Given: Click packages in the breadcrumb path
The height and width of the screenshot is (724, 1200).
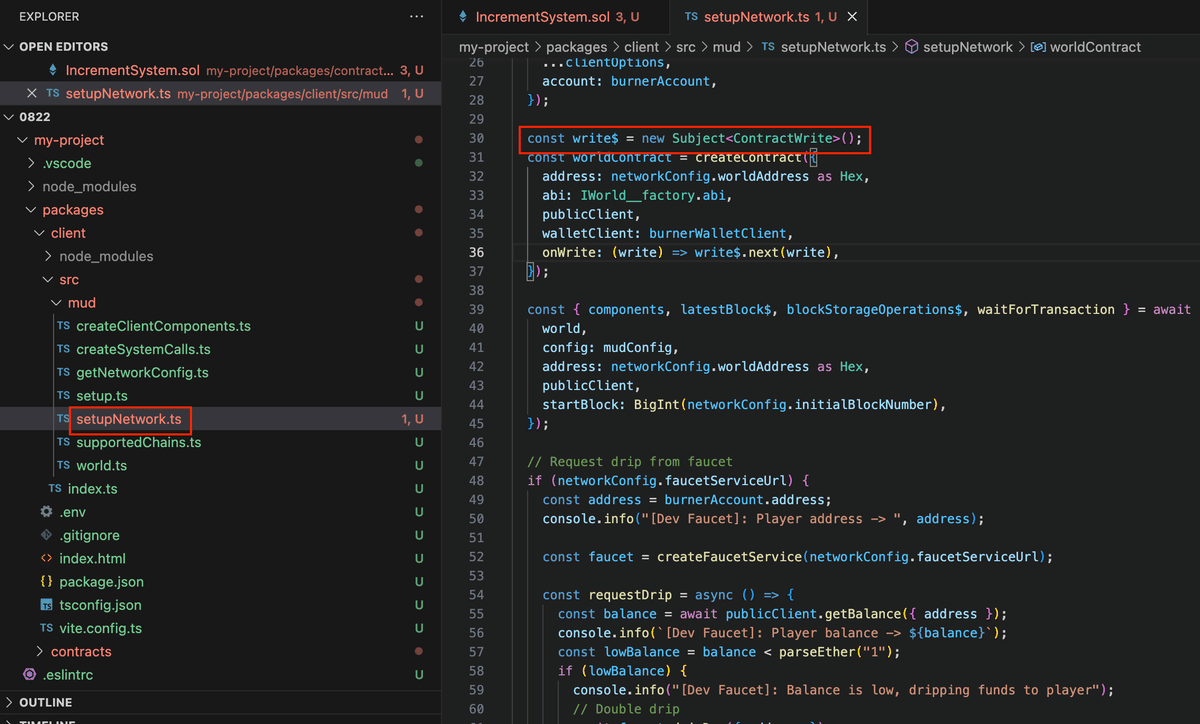Looking at the screenshot, I should pos(577,47).
